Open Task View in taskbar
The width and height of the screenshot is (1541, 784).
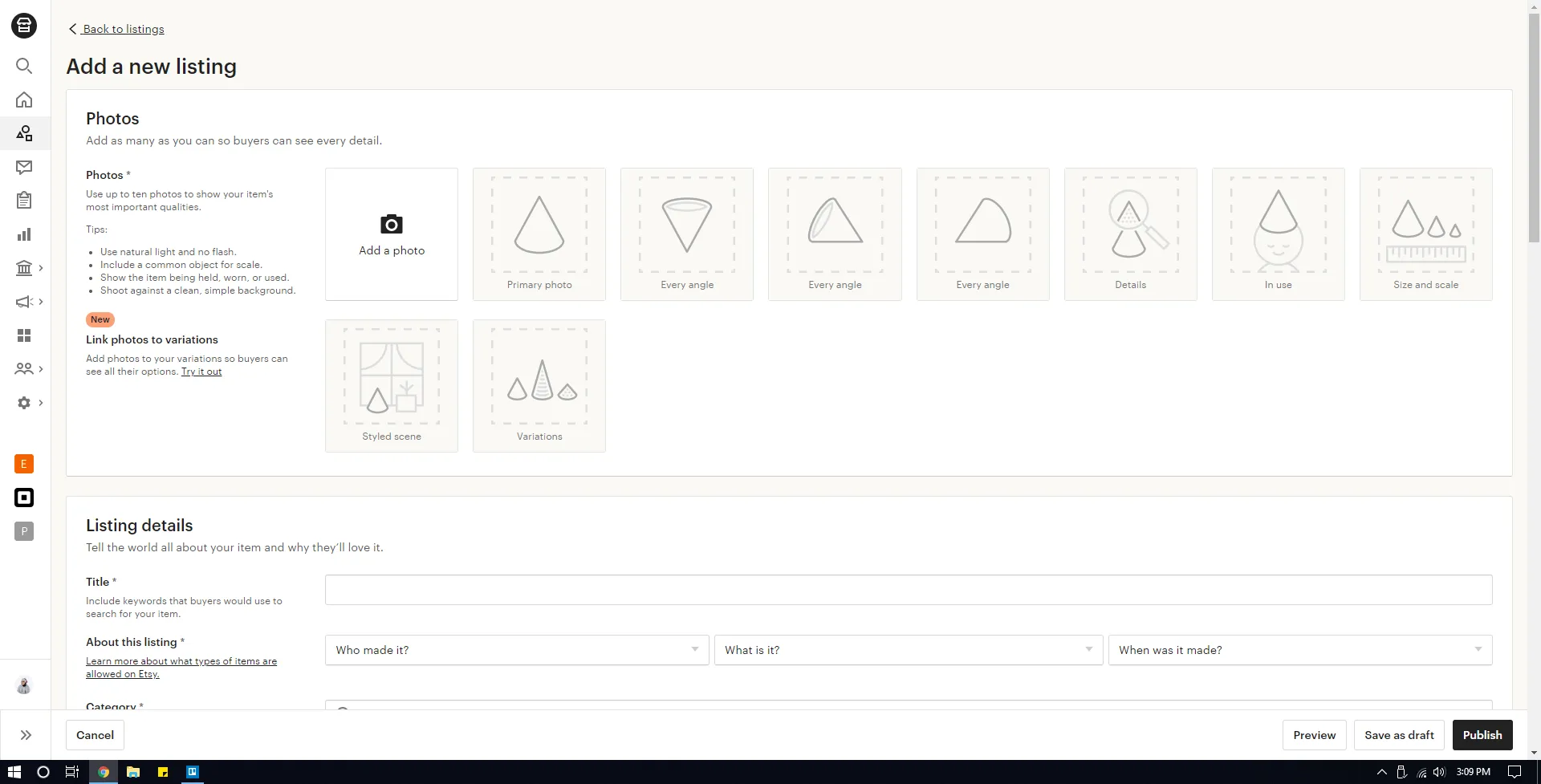point(72,772)
